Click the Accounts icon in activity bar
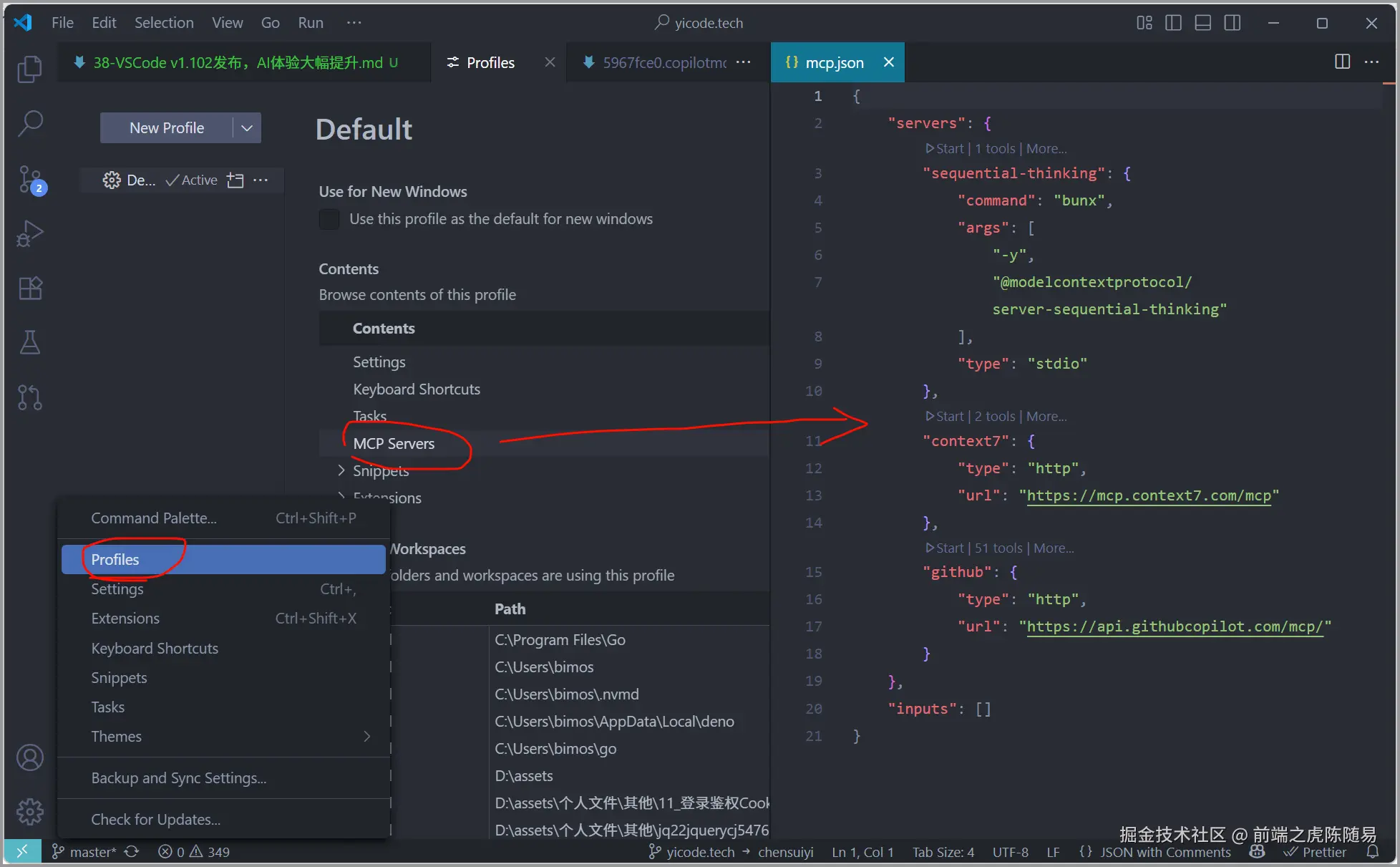This screenshot has height=867, width=1400. 29,757
